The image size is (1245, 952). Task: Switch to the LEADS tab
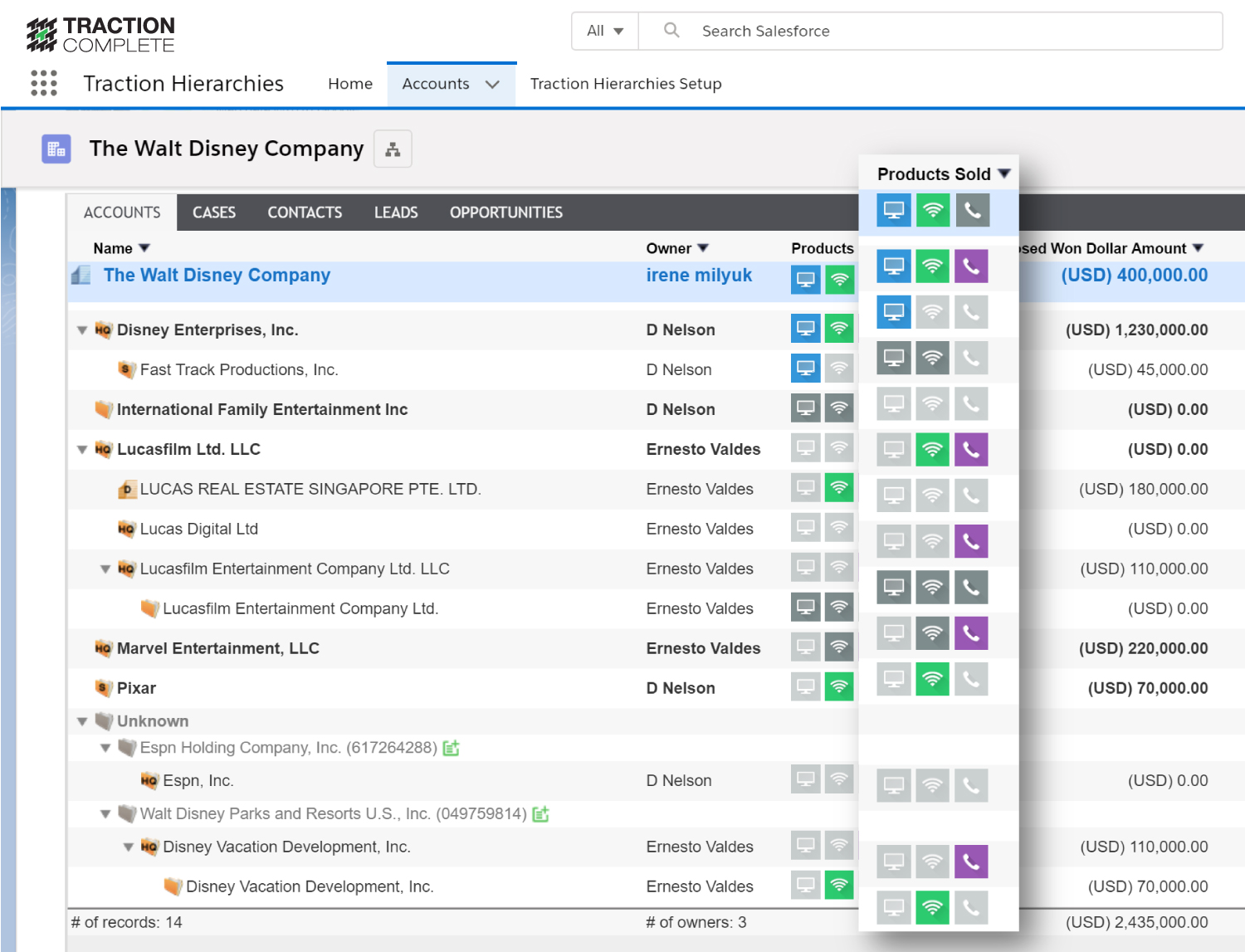pyautogui.click(x=396, y=212)
